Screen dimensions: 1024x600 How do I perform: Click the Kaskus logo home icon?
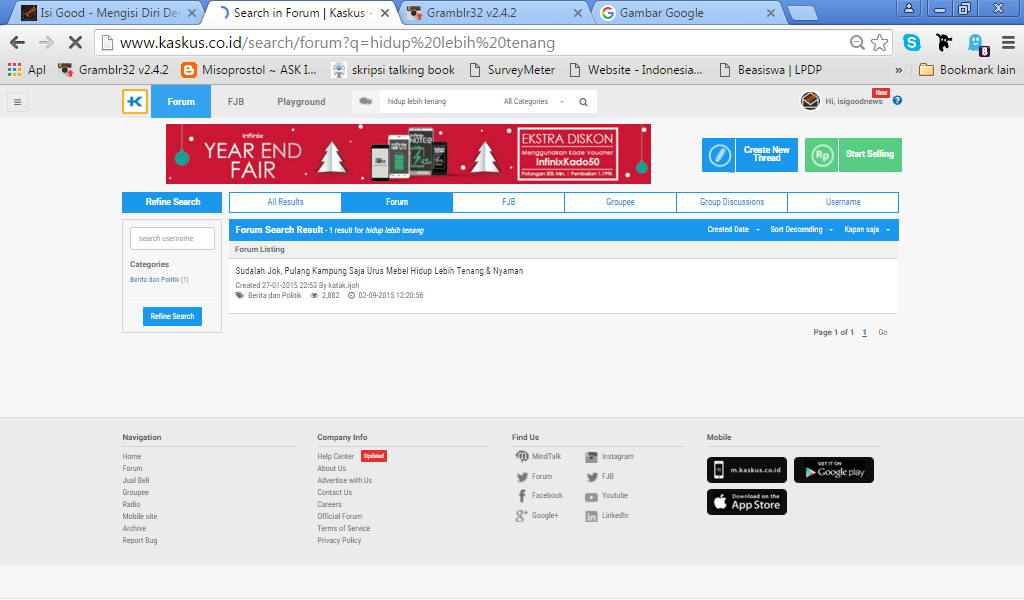point(135,102)
